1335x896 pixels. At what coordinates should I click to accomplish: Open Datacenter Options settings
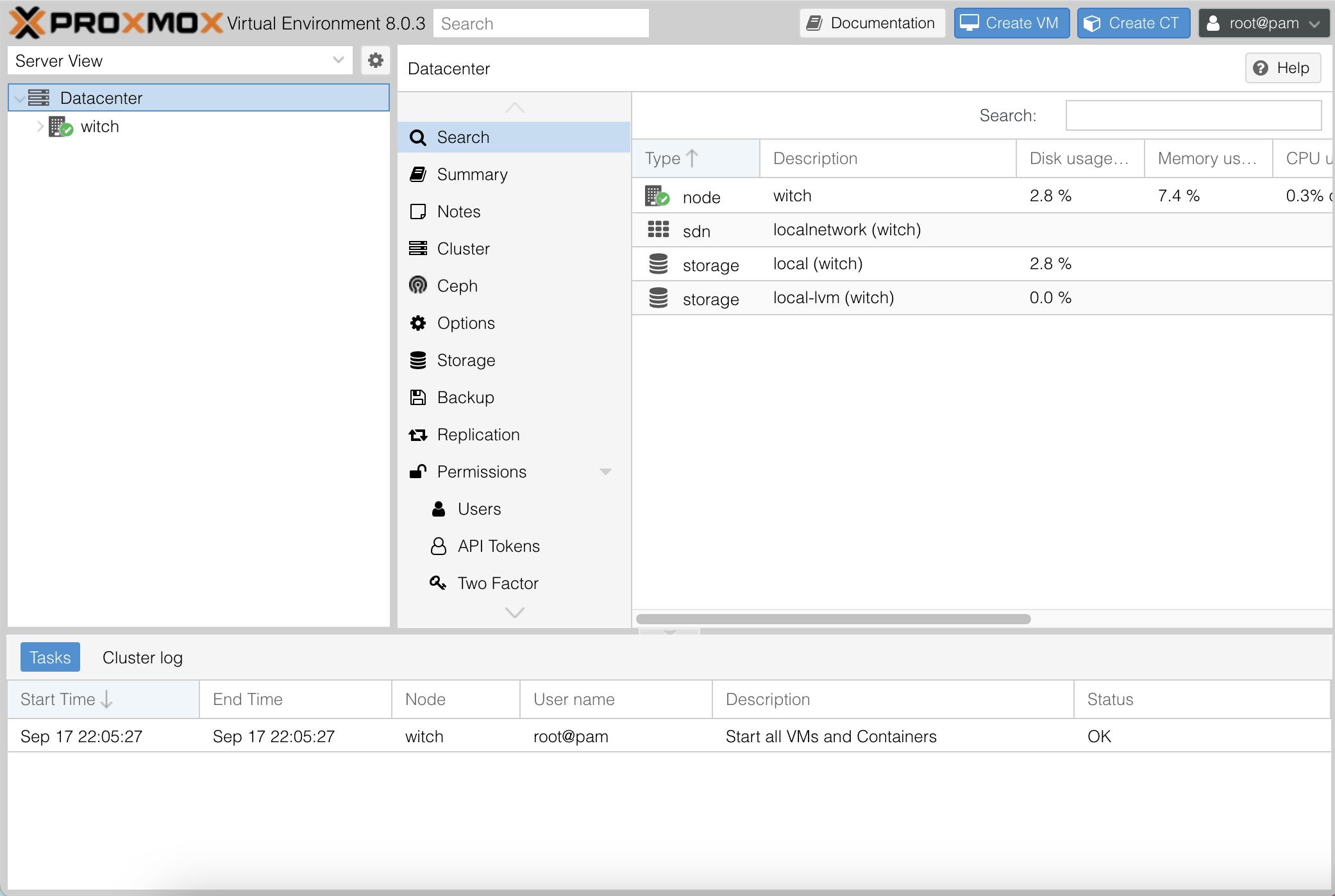[466, 322]
